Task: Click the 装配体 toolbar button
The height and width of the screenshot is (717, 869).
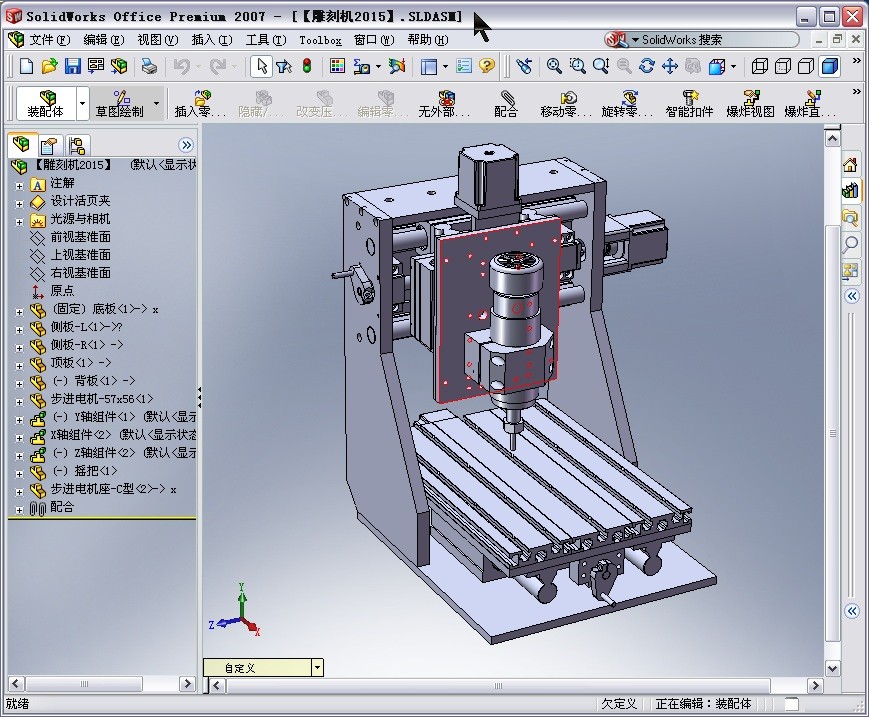Action: point(46,103)
